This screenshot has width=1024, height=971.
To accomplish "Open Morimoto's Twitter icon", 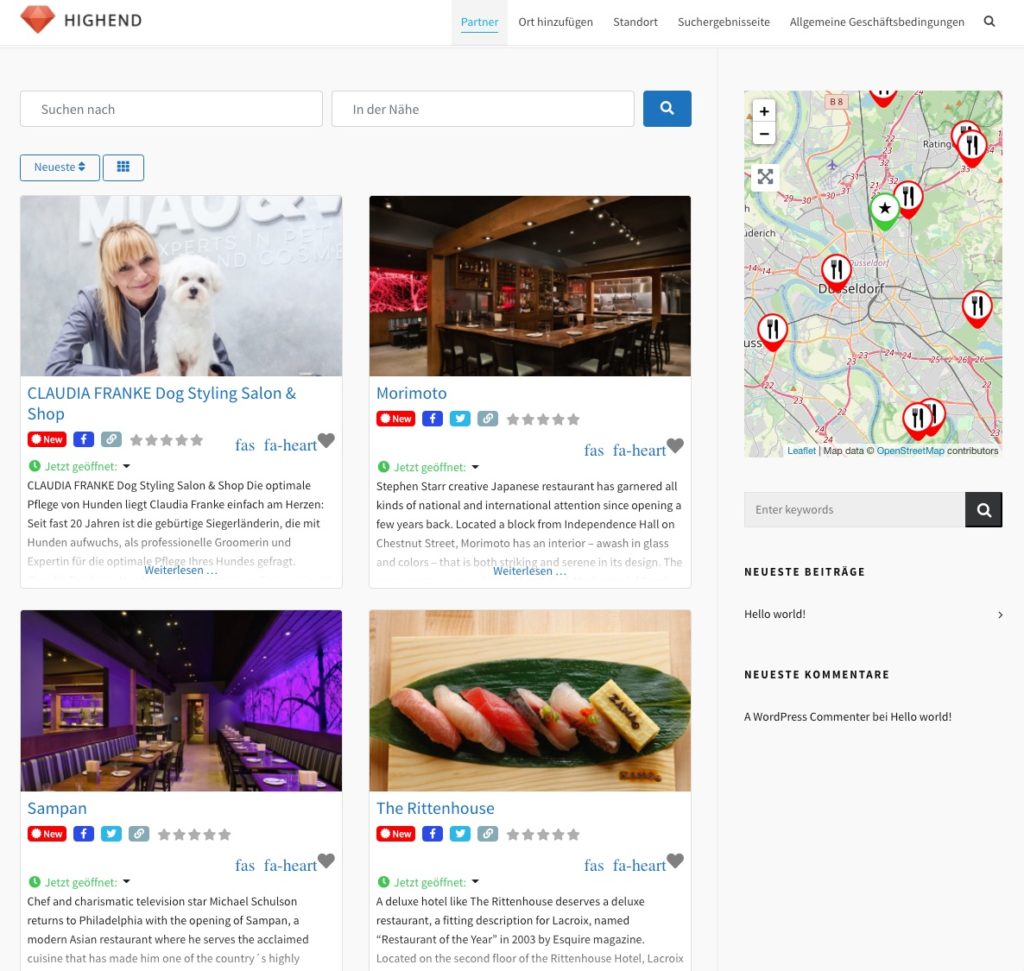I will point(460,419).
